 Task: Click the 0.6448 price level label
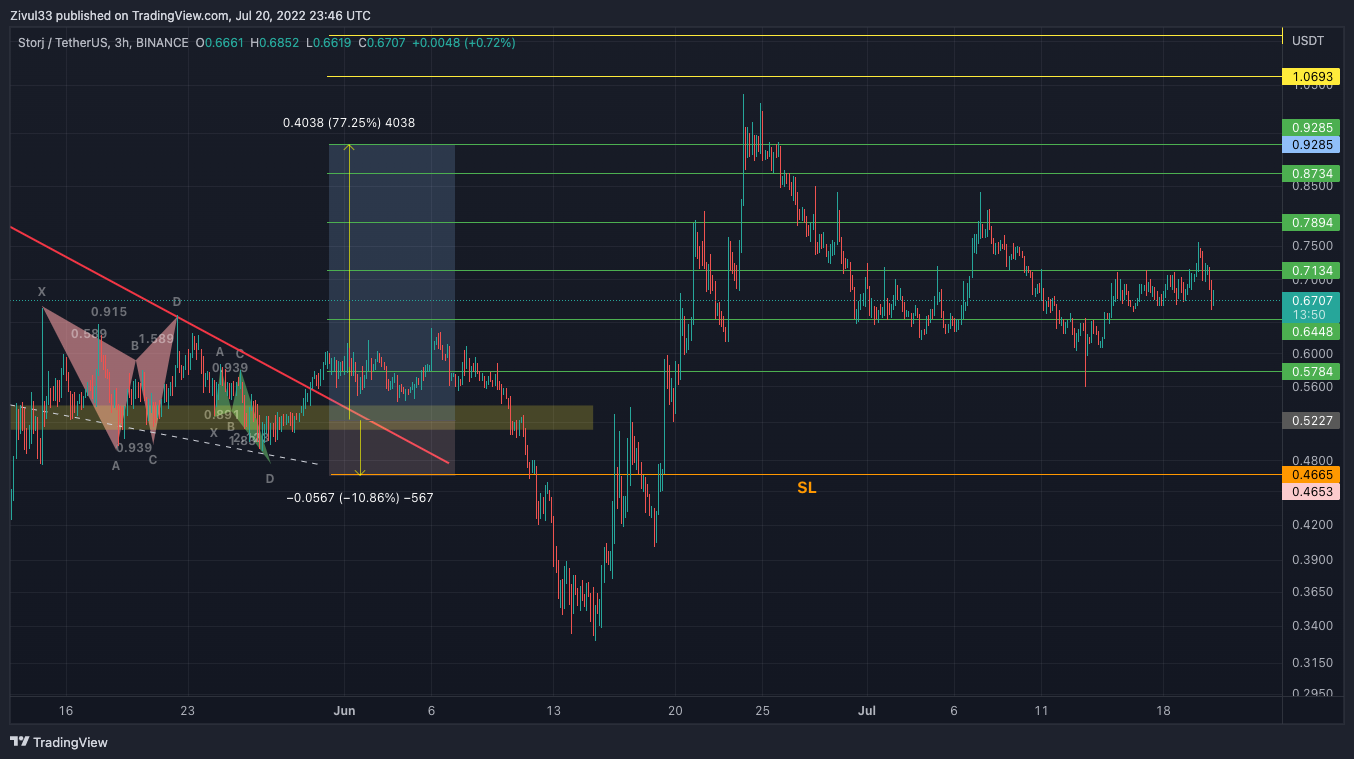pyautogui.click(x=1310, y=332)
